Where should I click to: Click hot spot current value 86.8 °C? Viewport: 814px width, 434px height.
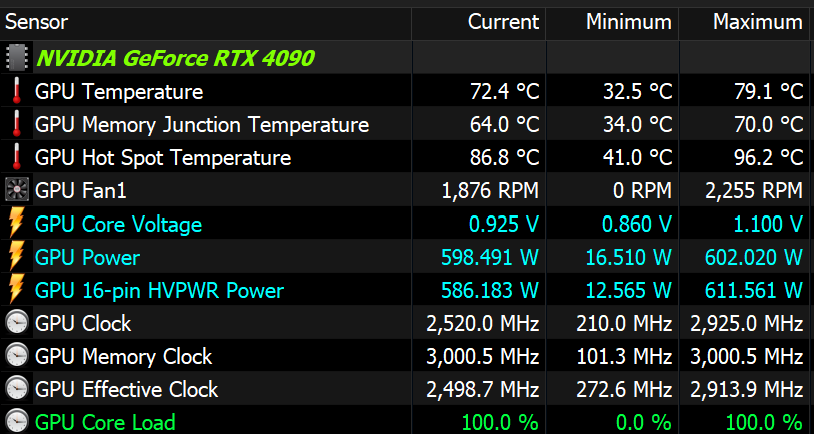click(x=505, y=158)
